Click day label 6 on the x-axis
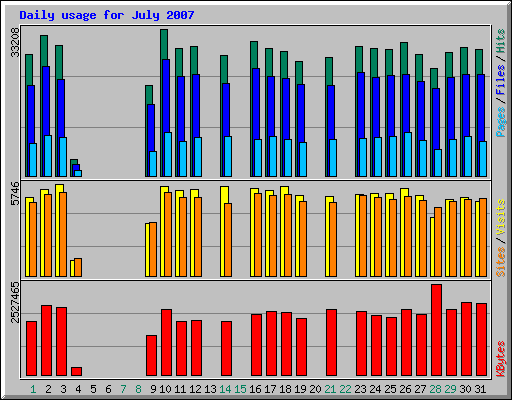512x400 pixels. tap(108, 389)
